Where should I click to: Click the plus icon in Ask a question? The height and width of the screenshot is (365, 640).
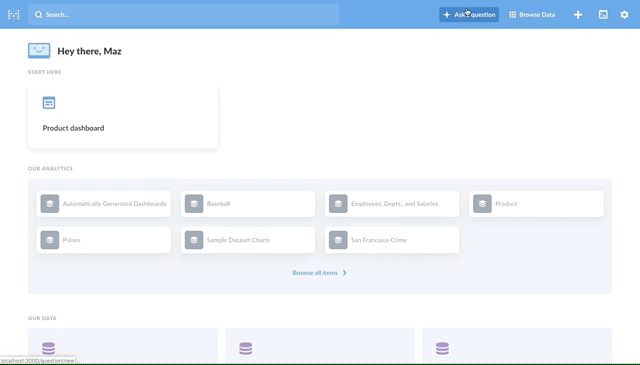click(447, 15)
